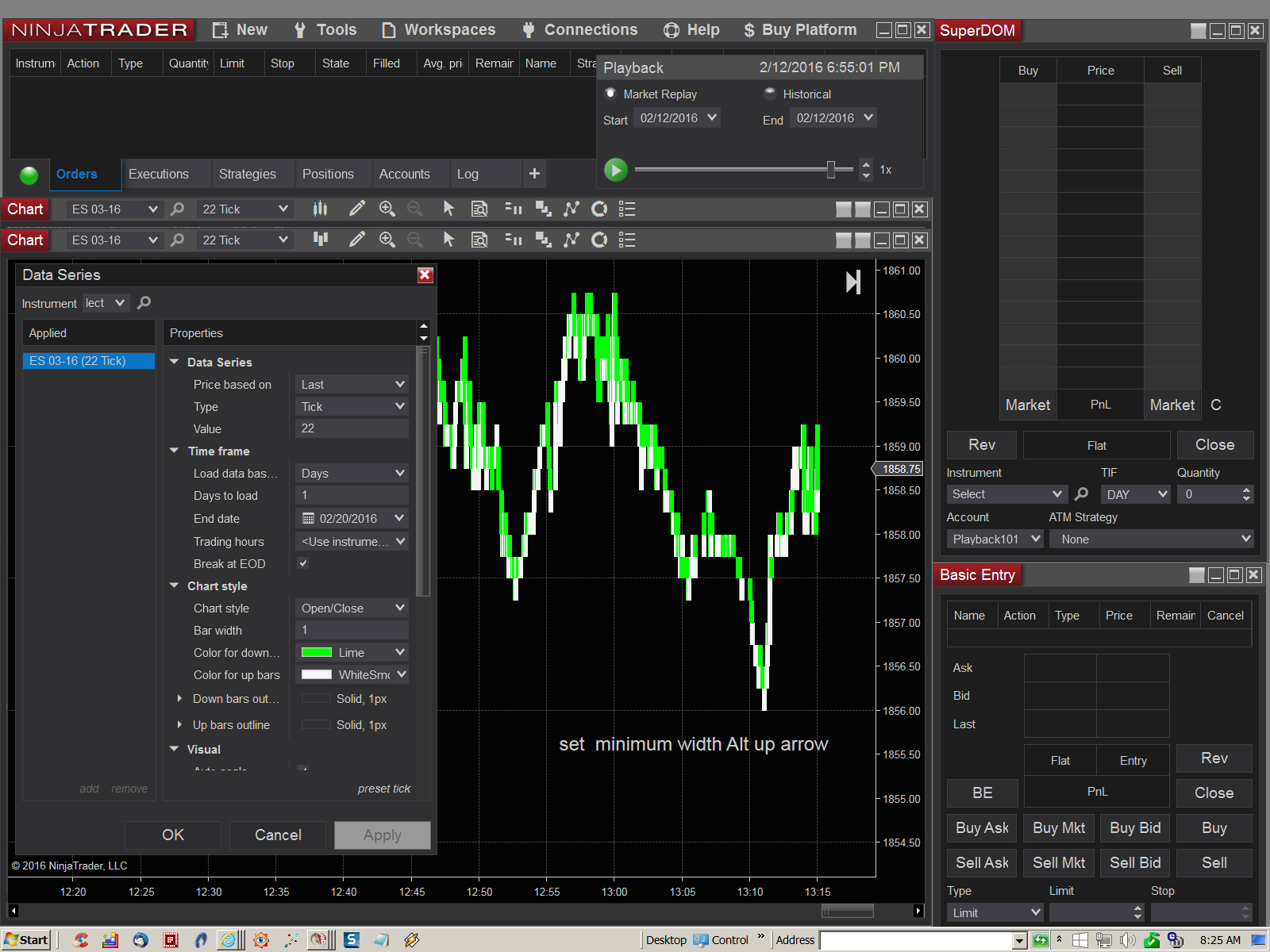Open the Type dropdown showing Limit in Basic Entry
1270x952 pixels.
point(995,912)
